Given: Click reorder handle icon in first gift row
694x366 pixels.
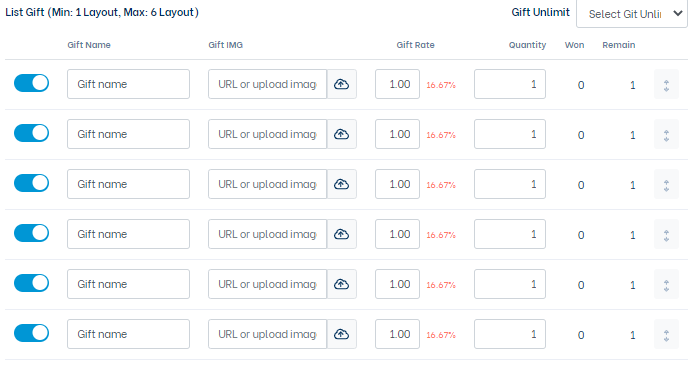Looking at the screenshot, I should 666,84.
